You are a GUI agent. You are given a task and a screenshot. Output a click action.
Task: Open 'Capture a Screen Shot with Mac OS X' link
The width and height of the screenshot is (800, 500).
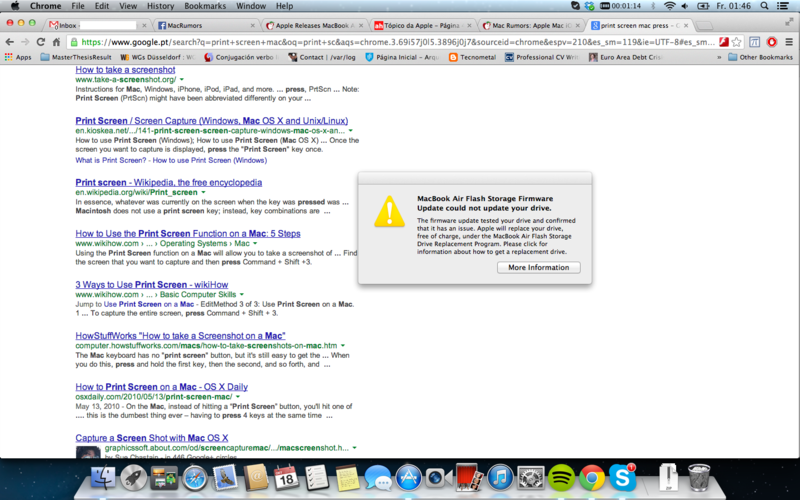click(x=152, y=438)
